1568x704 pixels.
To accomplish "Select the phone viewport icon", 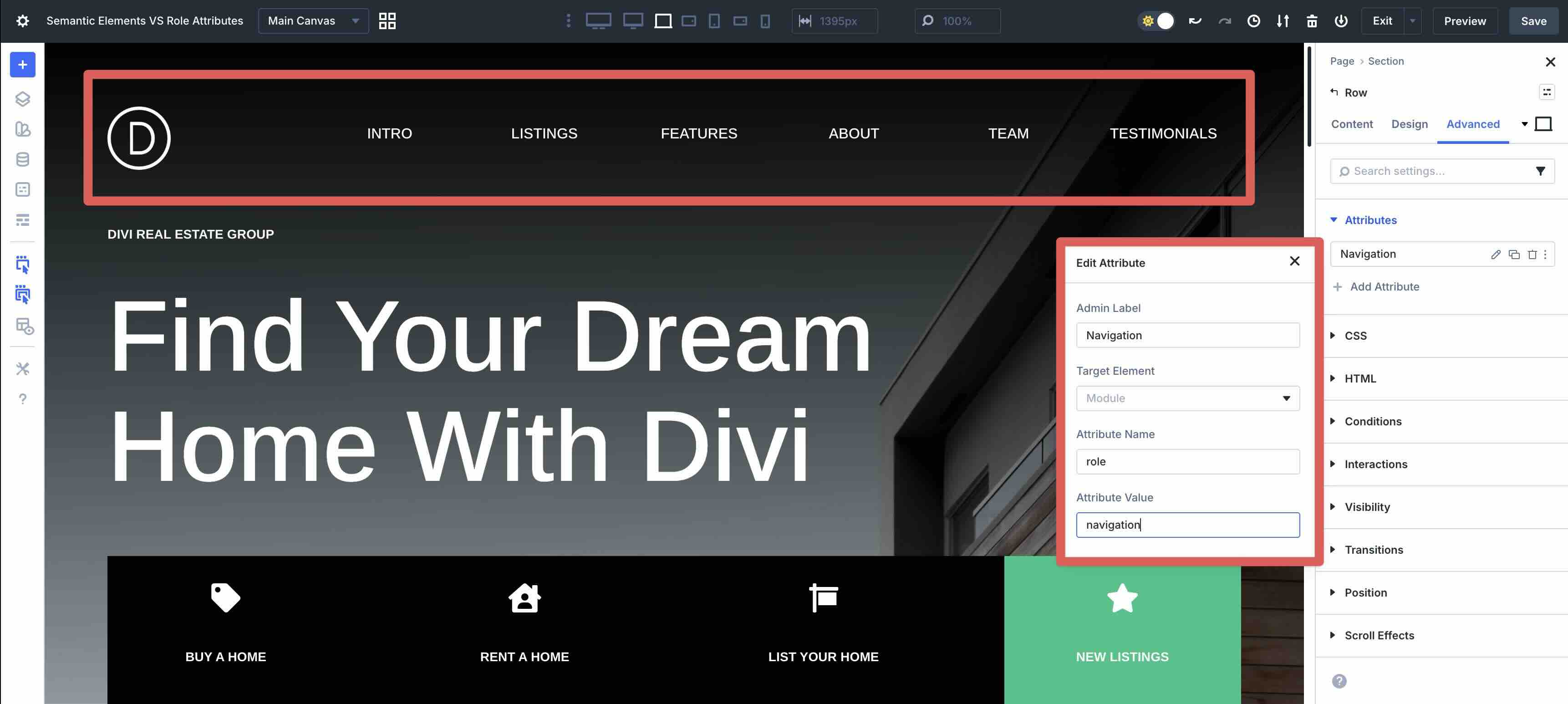I will [765, 20].
